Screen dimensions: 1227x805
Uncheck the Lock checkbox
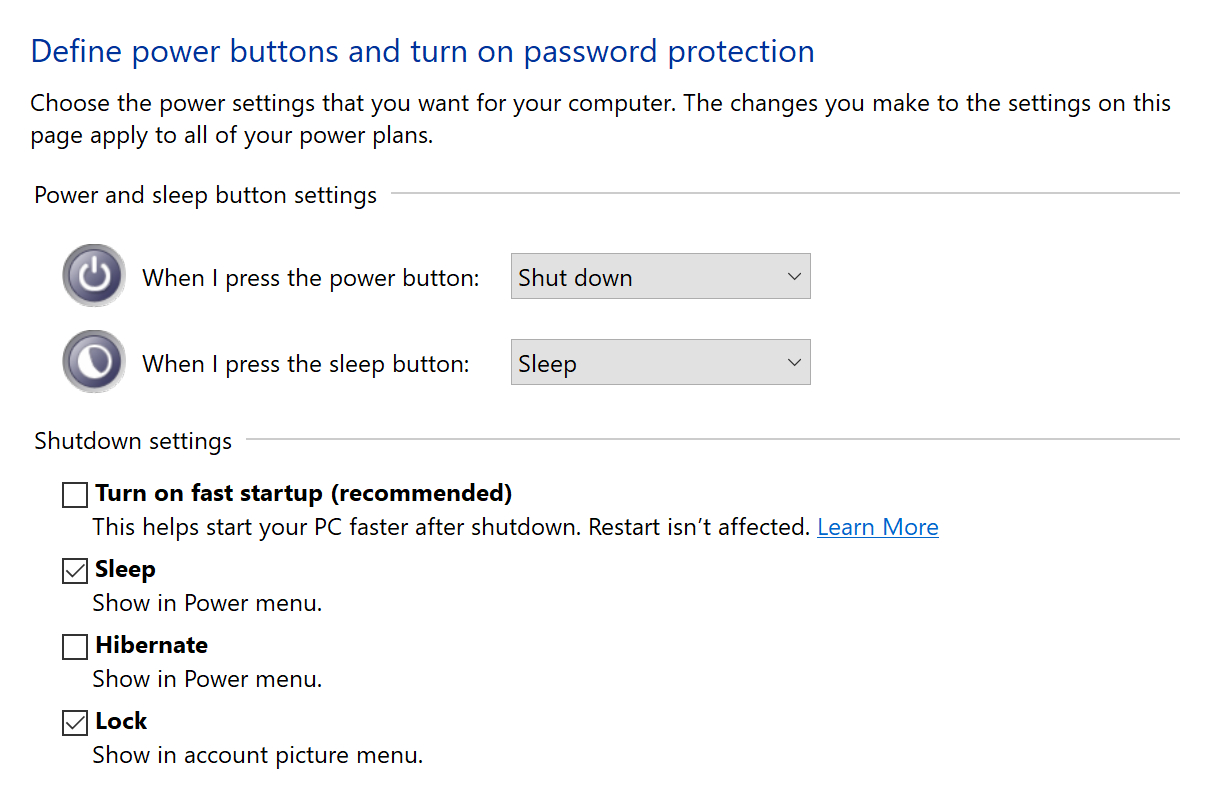pyautogui.click(x=75, y=723)
